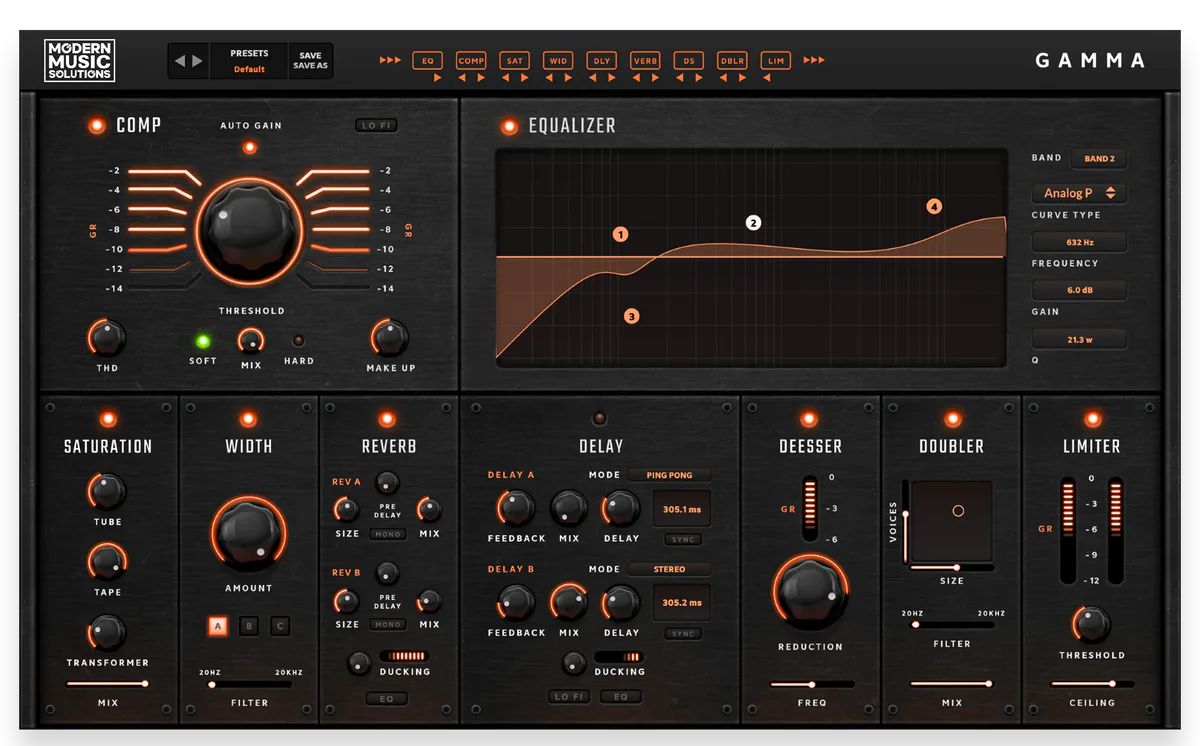Select the VERB module icon
Image resolution: width=1200 pixels, height=746 pixels.
click(645, 60)
